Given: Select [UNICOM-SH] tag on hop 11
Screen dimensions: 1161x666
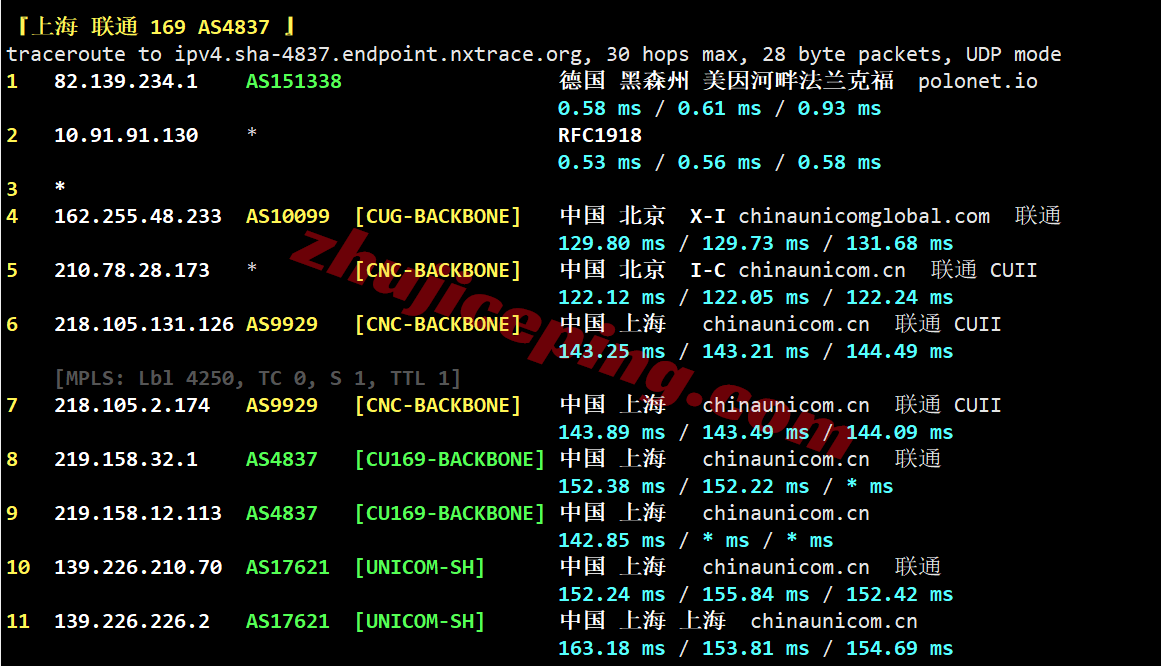Looking at the screenshot, I should point(419,622).
